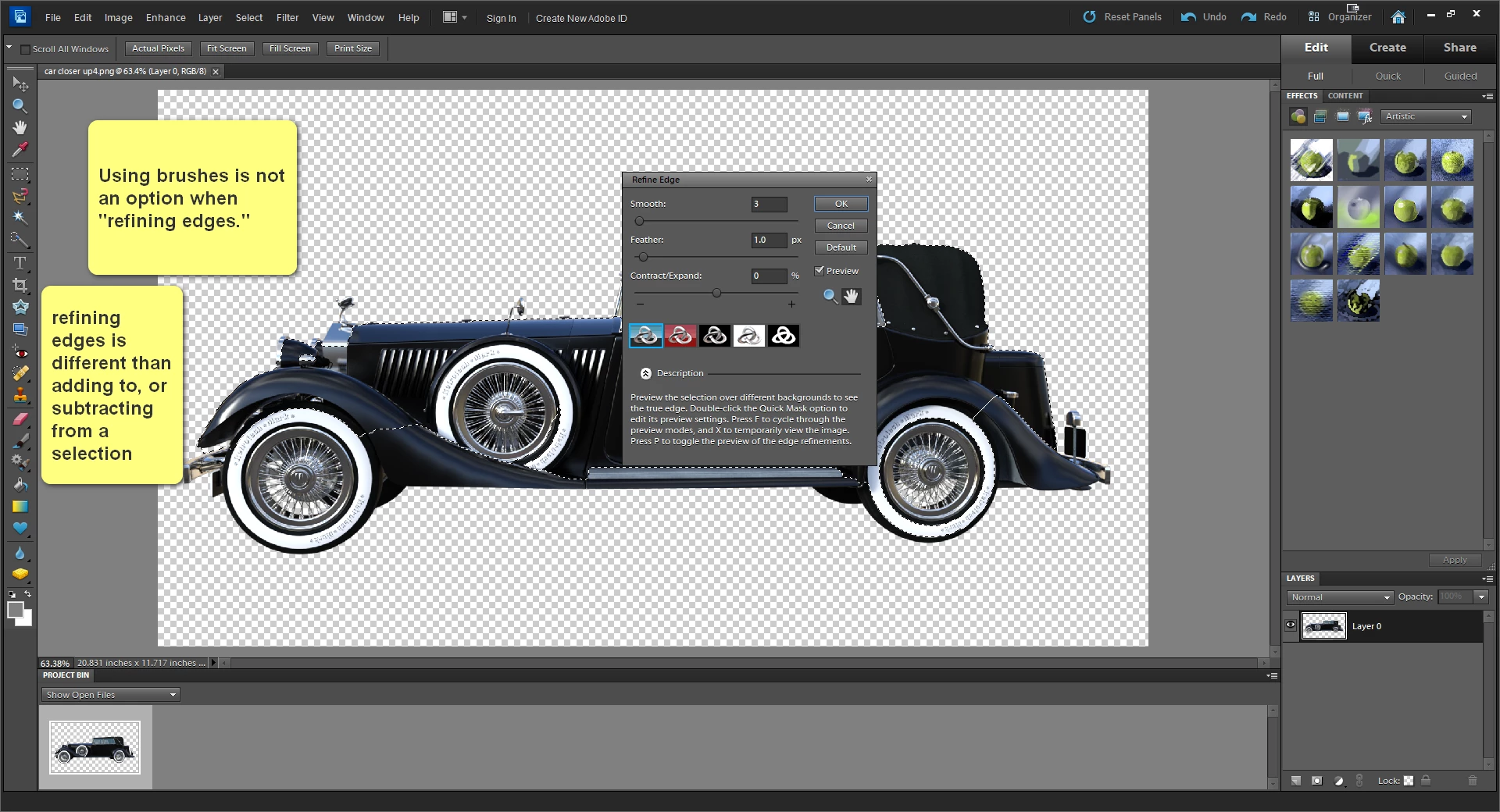Select the Horizontal Type tool
The height and width of the screenshot is (812, 1500).
click(20, 262)
